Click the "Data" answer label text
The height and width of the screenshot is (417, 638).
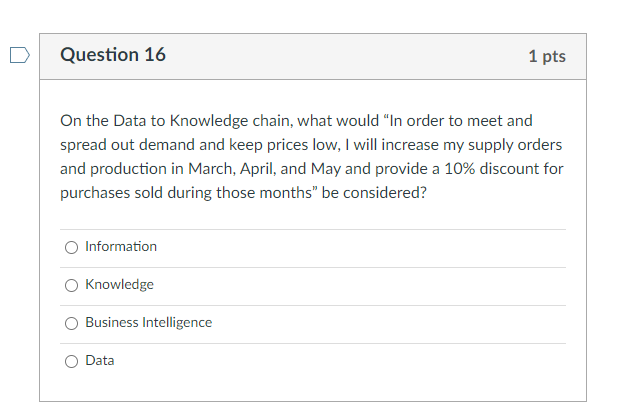(100, 360)
